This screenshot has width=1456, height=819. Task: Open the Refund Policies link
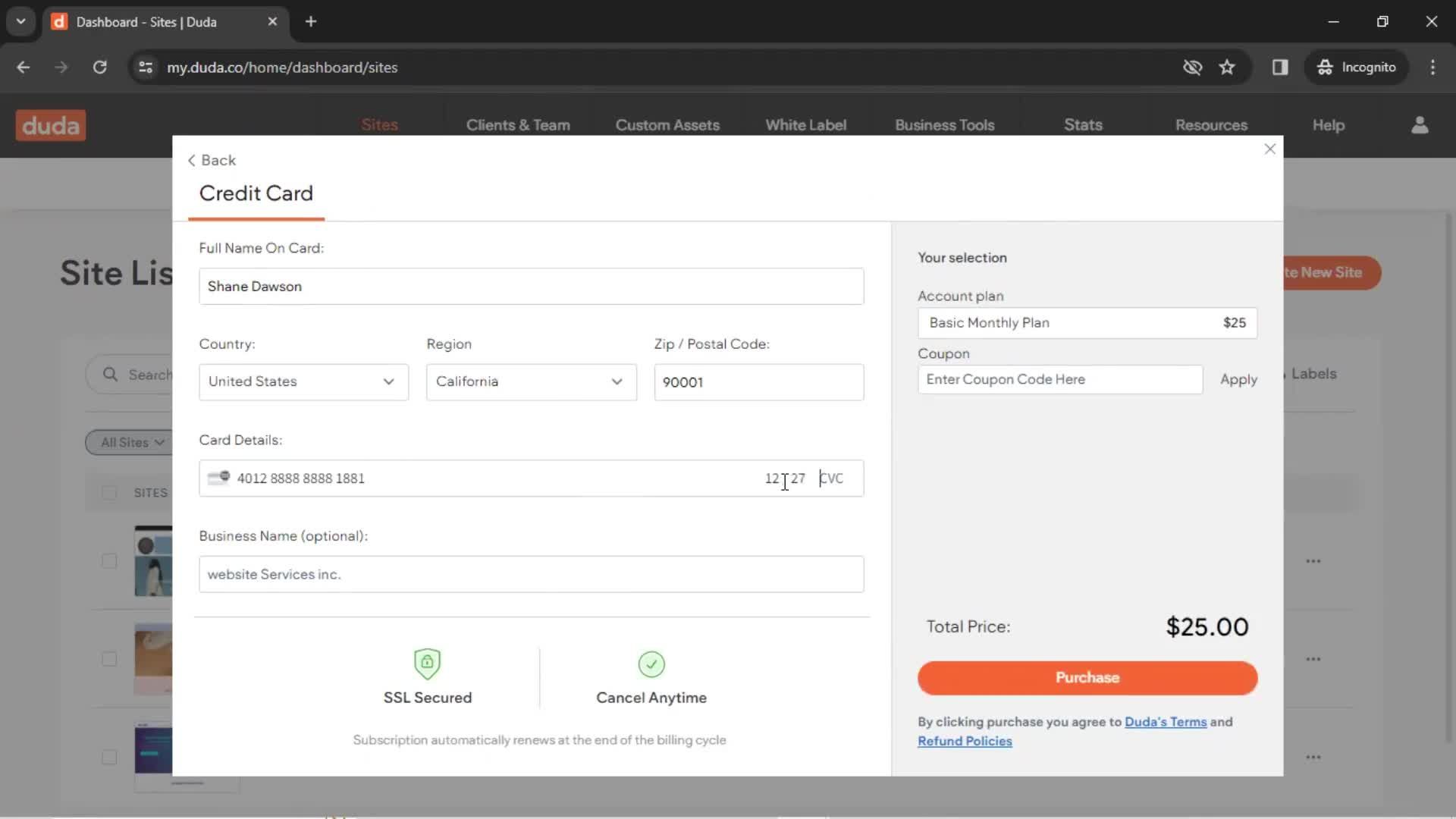(965, 741)
